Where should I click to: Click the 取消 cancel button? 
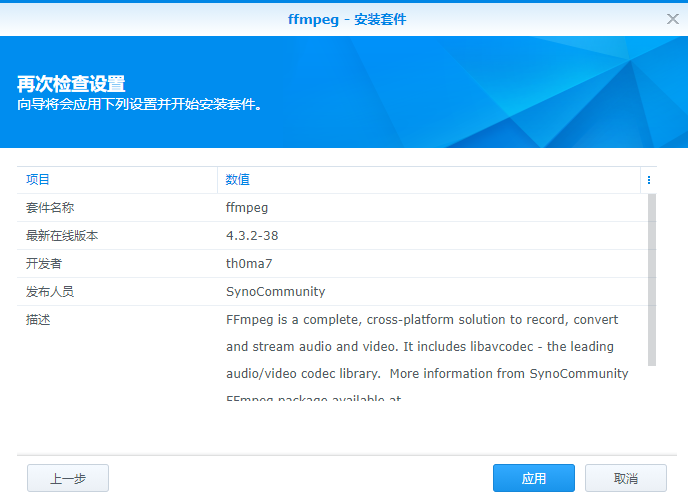626,478
